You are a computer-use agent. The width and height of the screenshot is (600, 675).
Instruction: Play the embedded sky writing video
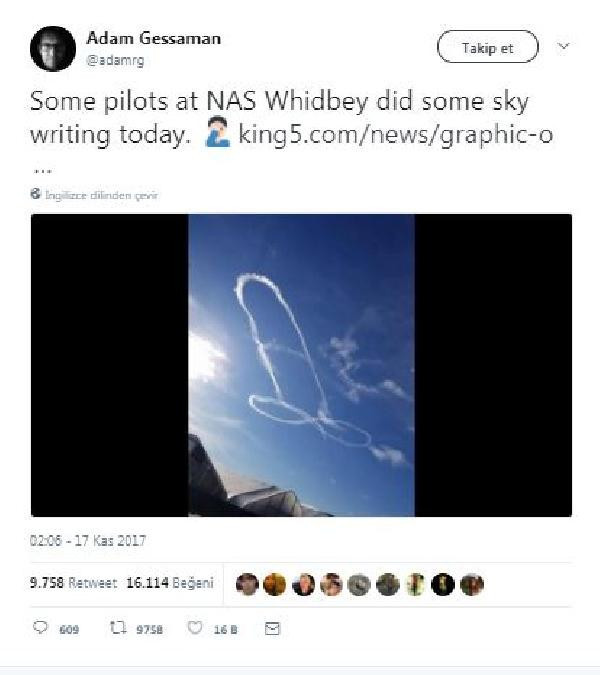click(301, 365)
